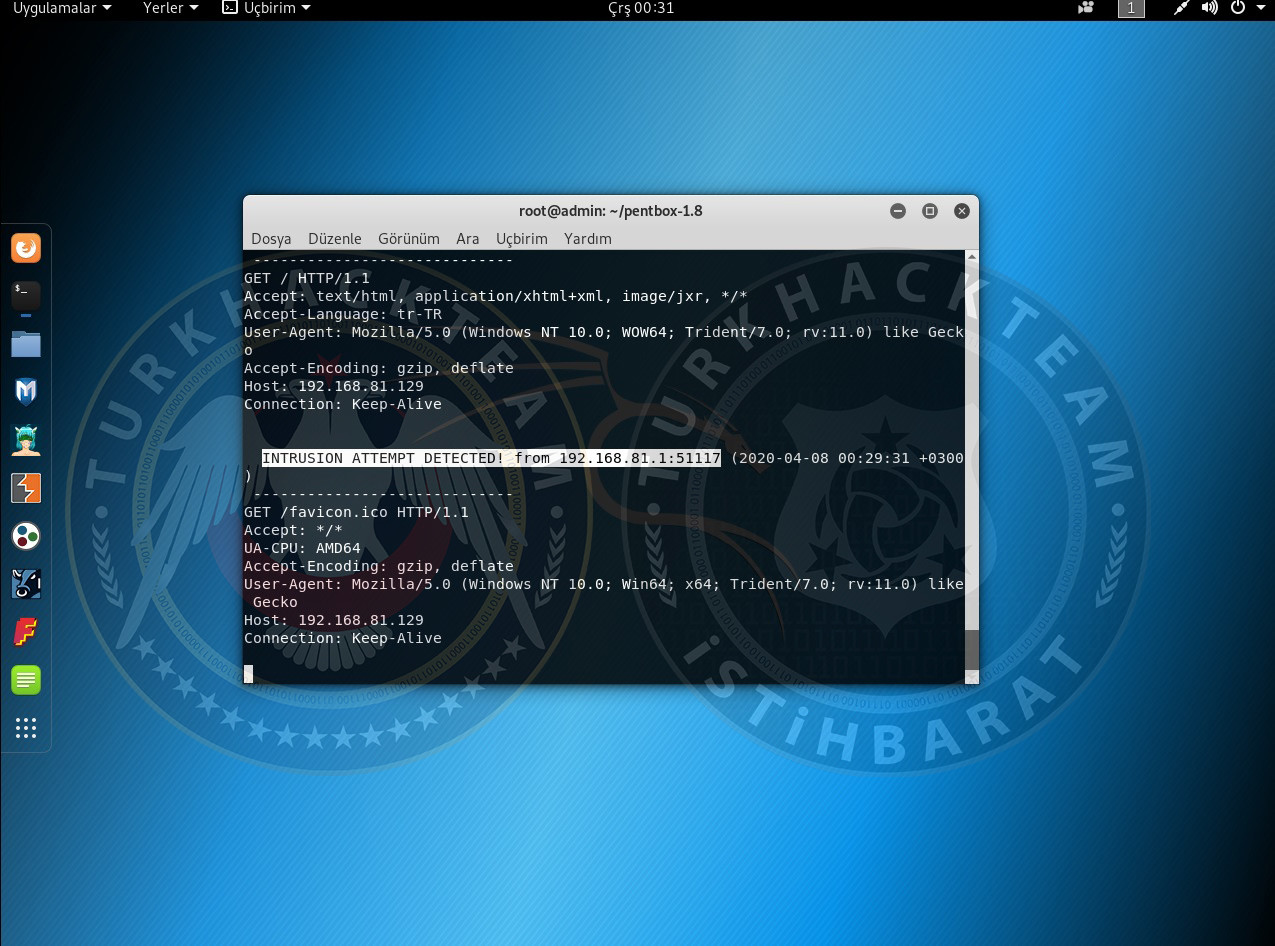Click the Accept: */* line
The width and height of the screenshot is (1275, 946).
tap(293, 530)
